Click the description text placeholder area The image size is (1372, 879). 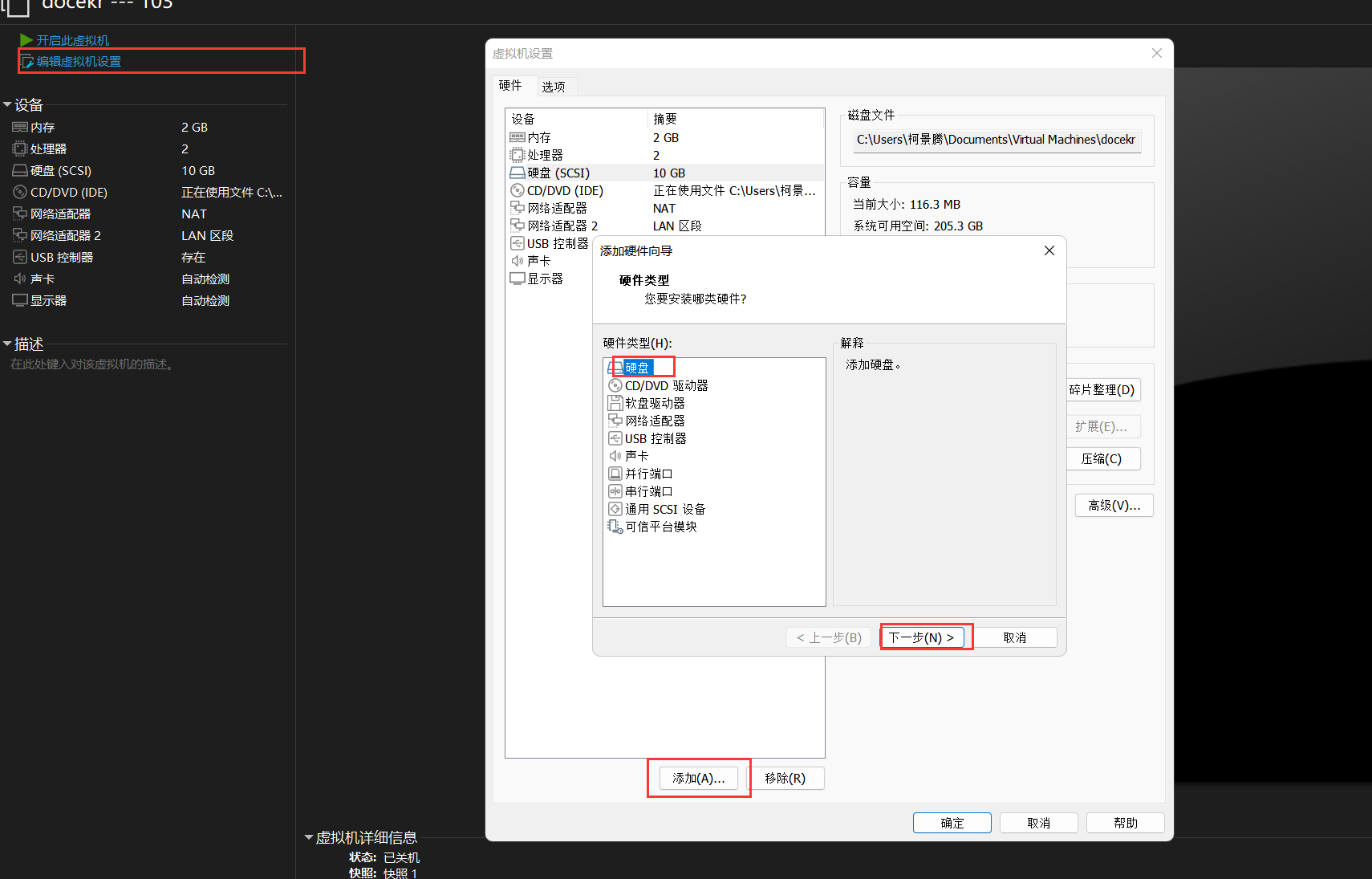click(x=93, y=364)
